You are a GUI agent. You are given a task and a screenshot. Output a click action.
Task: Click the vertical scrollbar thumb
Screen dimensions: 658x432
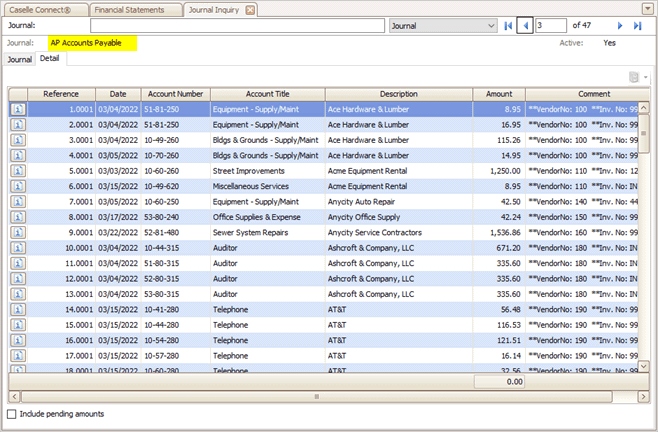tap(644, 133)
